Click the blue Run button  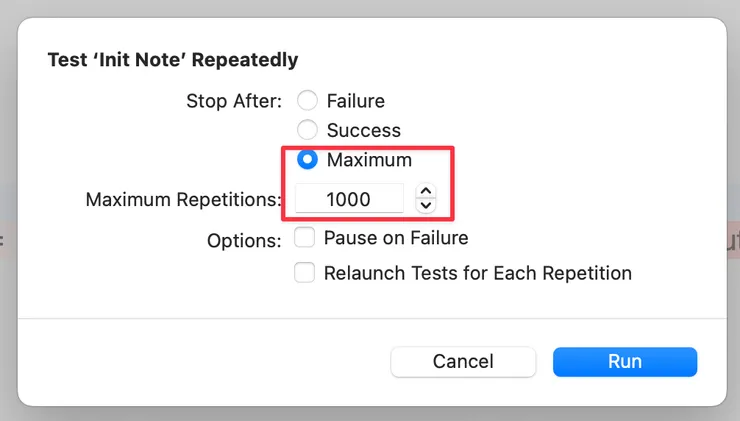pos(624,362)
